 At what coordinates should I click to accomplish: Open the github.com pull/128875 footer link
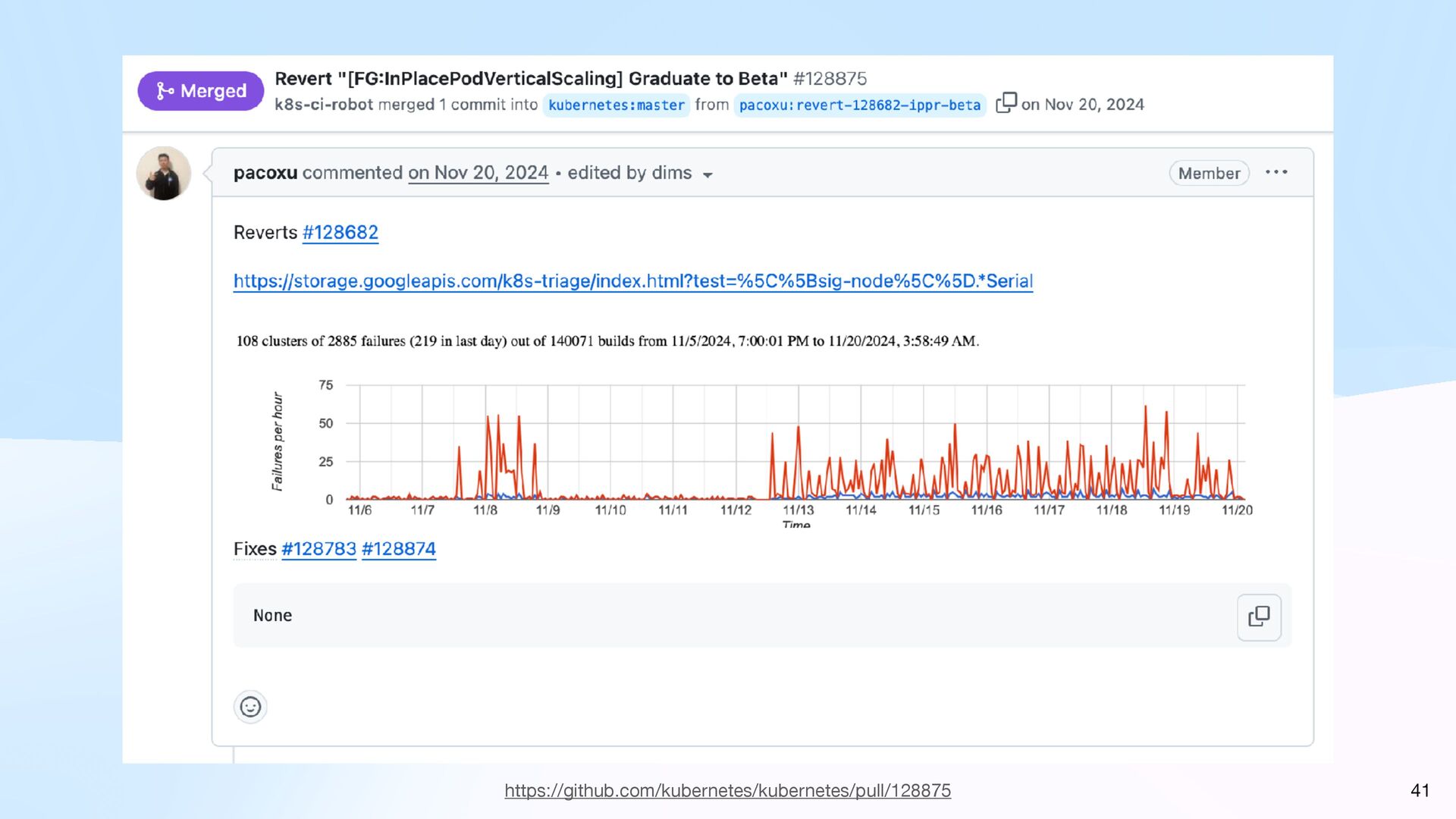(x=727, y=790)
